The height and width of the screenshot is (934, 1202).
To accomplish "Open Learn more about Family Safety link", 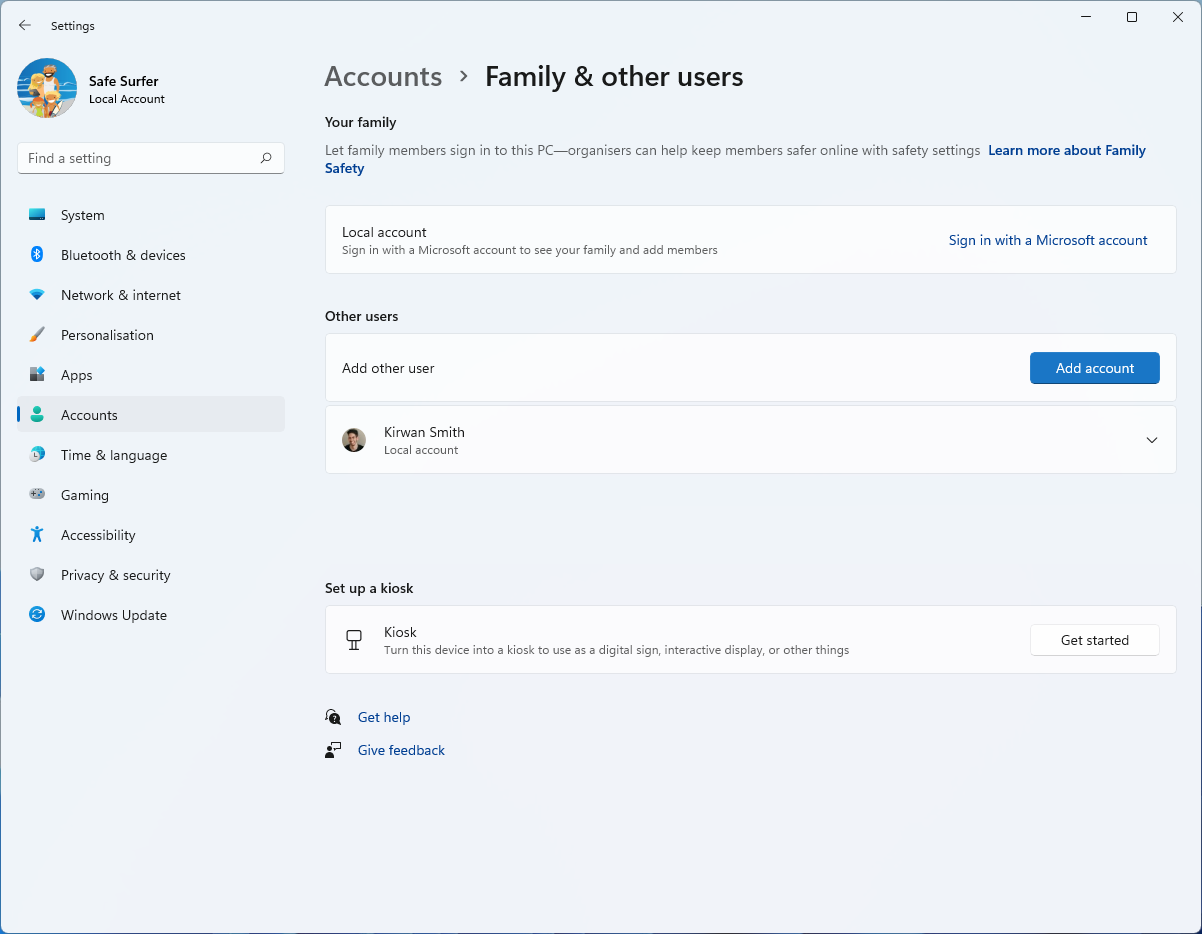I will (x=735, y=159).
